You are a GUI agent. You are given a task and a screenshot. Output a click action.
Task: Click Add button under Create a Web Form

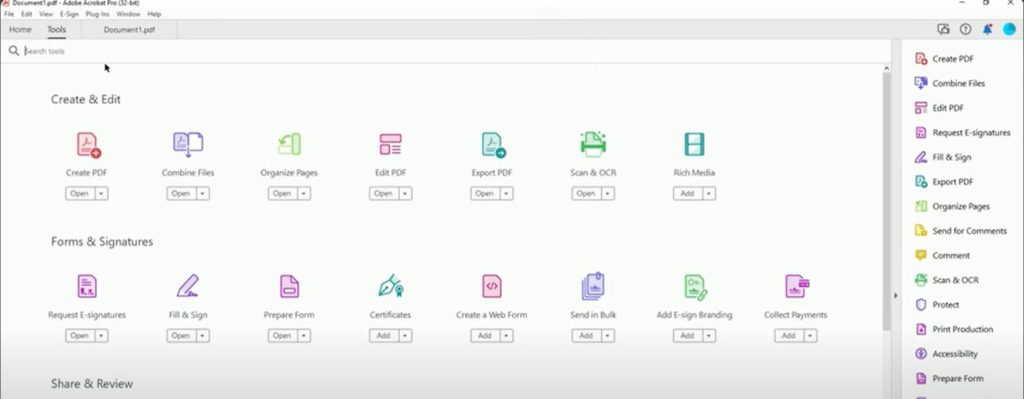point(485,336)
